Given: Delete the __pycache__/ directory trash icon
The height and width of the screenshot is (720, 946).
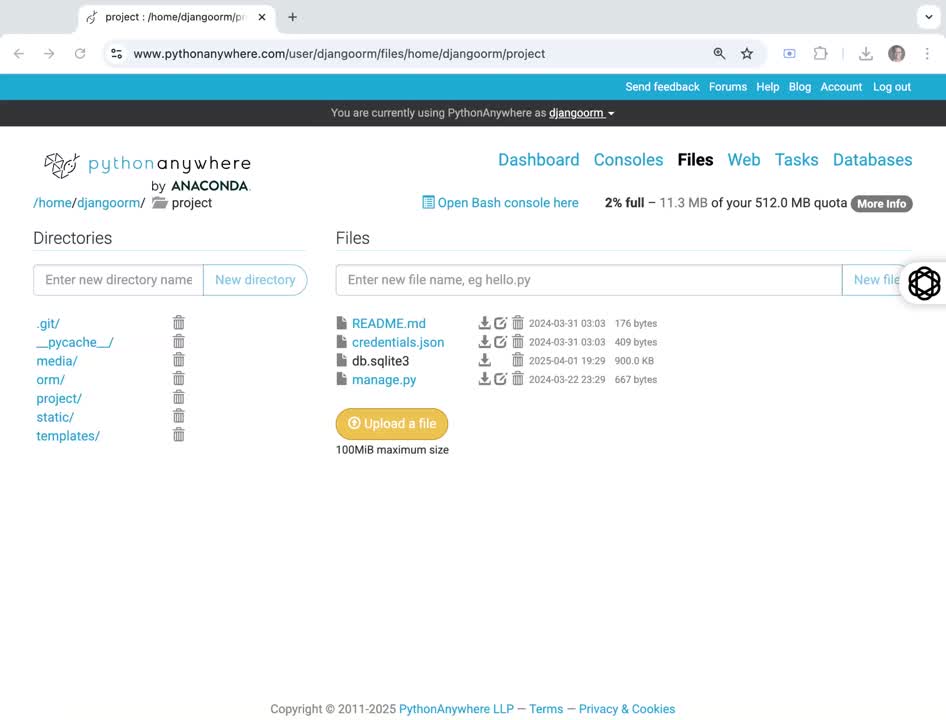Looking at the screenshot, I should click(x=179, y=341).
